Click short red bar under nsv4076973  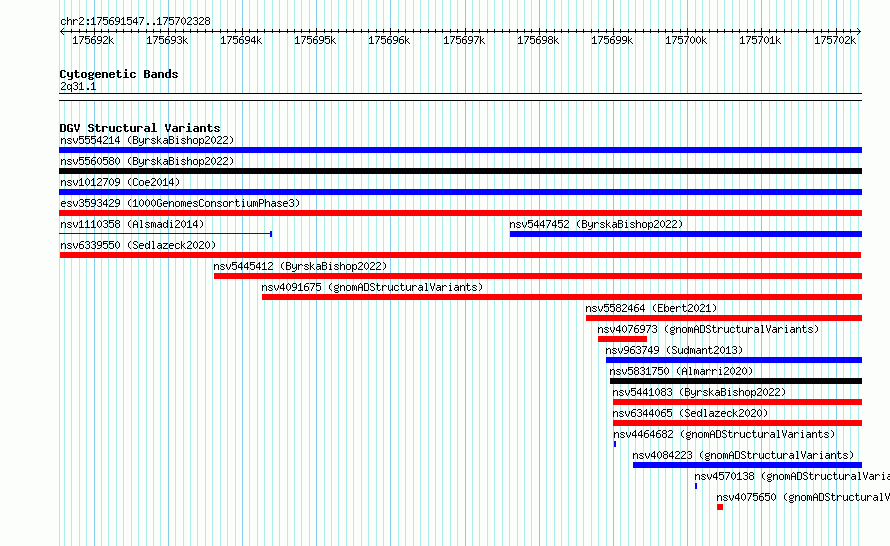tap(622, 339)
